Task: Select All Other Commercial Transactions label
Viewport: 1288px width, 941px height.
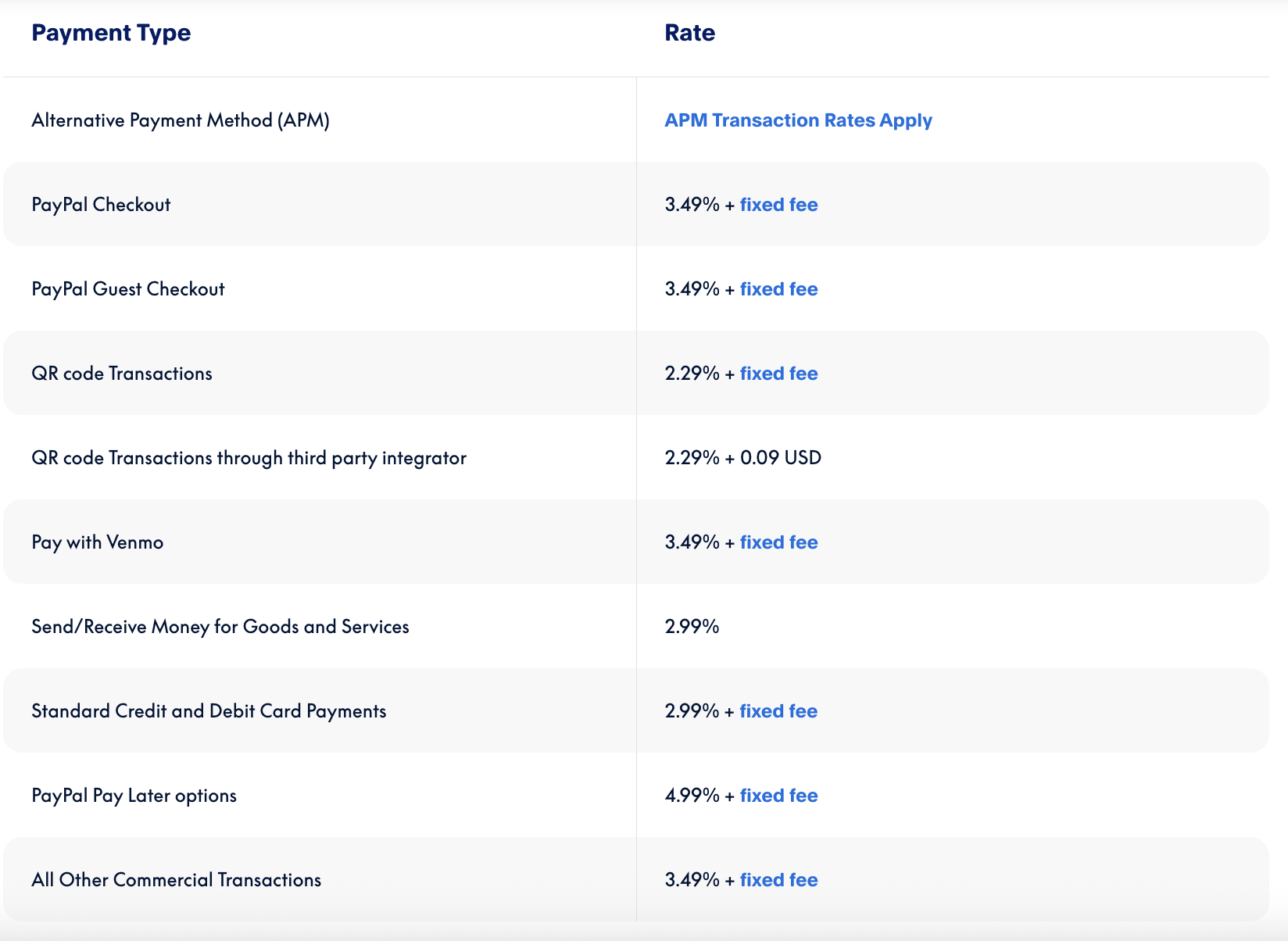Action: click(176, 880)
